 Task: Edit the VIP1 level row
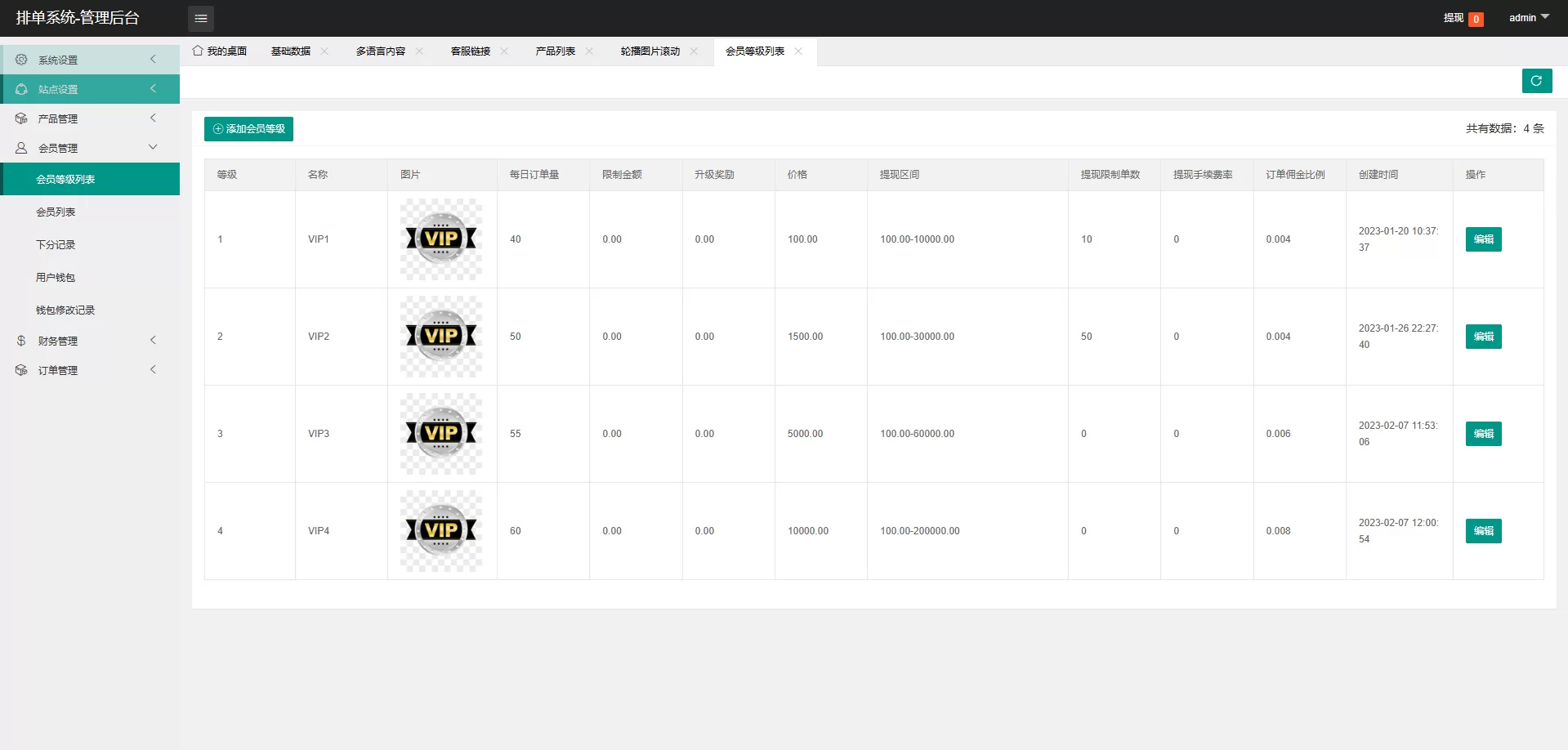1483,239
